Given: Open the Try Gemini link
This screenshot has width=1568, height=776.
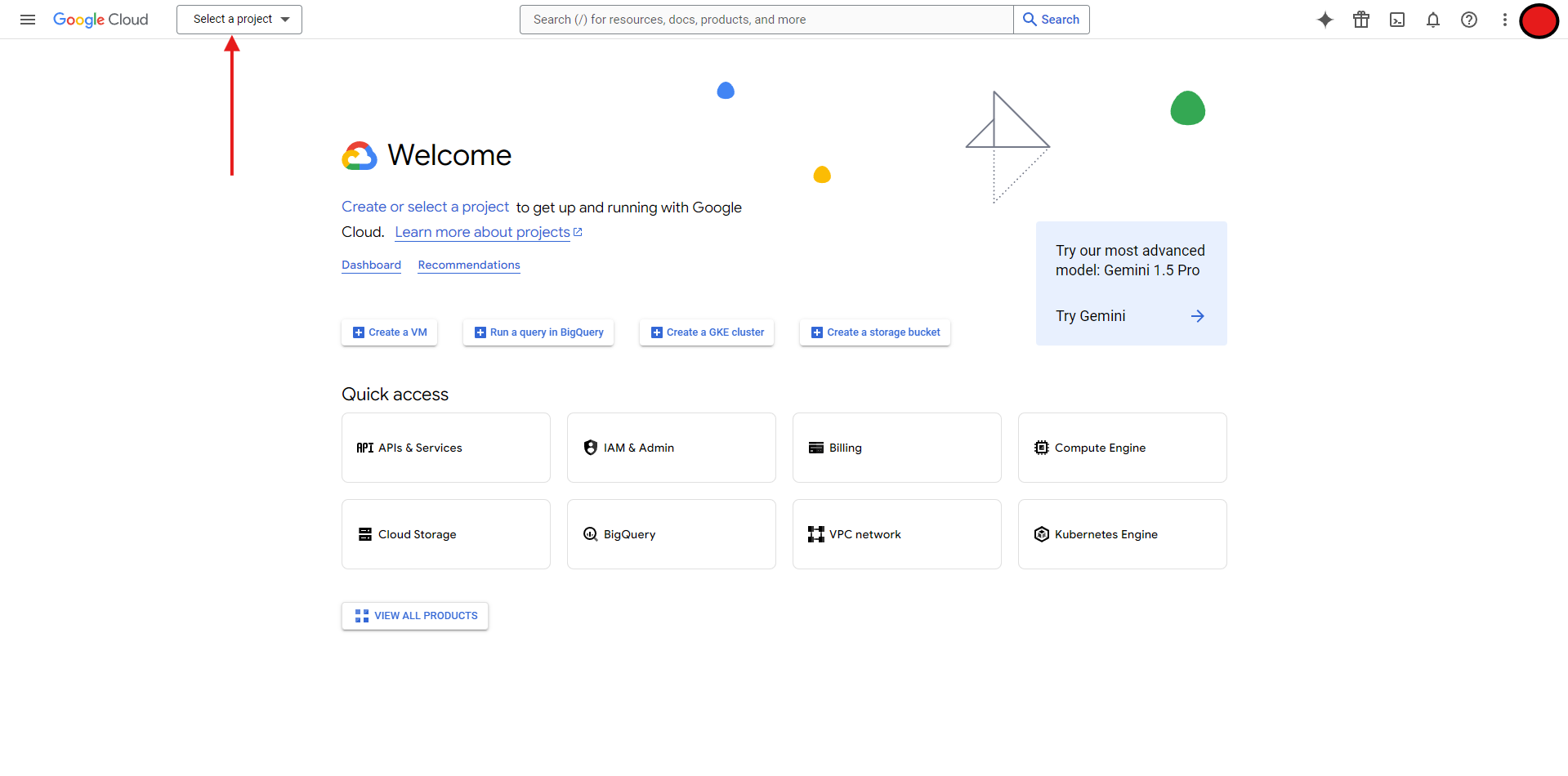Looking at the screenshot, I should (x=1090, y=316).
